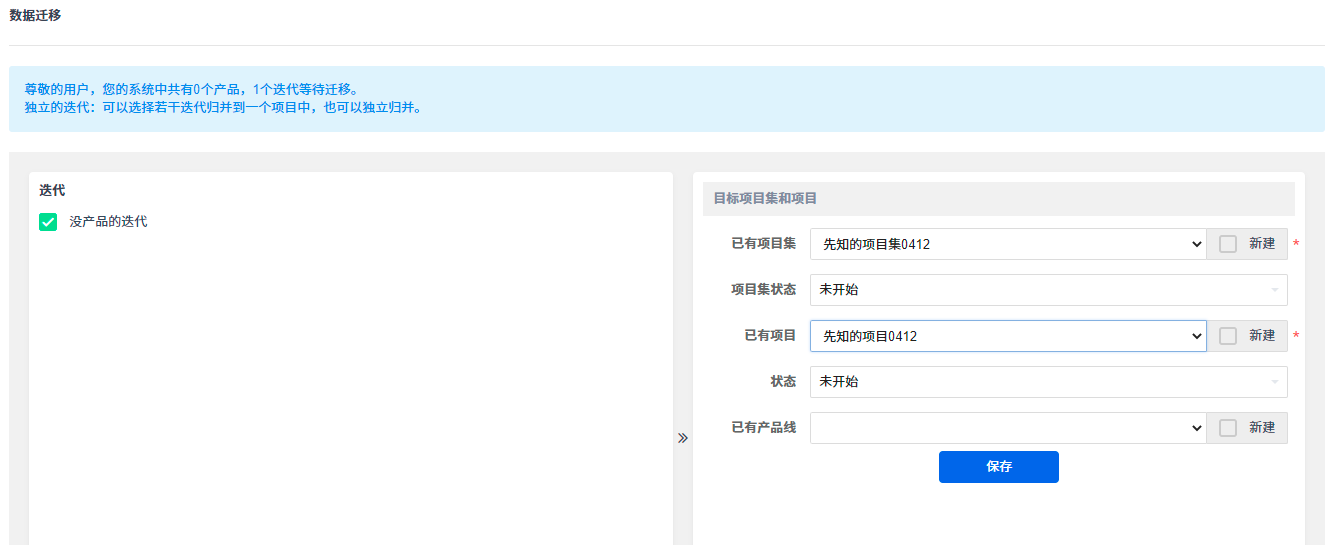Click the double-arrow icon between panels
The width and height of the screenshot is (1332, 545).
[683, 438]
